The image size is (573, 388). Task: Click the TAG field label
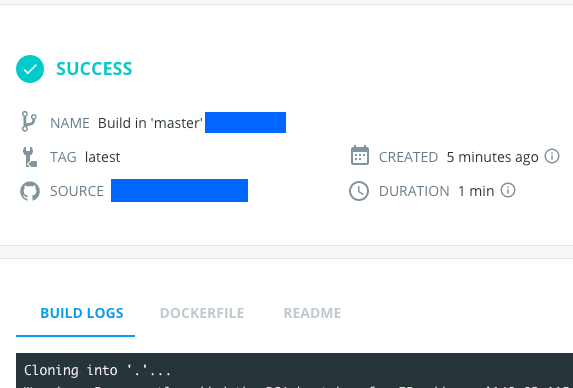click(63, 157)
